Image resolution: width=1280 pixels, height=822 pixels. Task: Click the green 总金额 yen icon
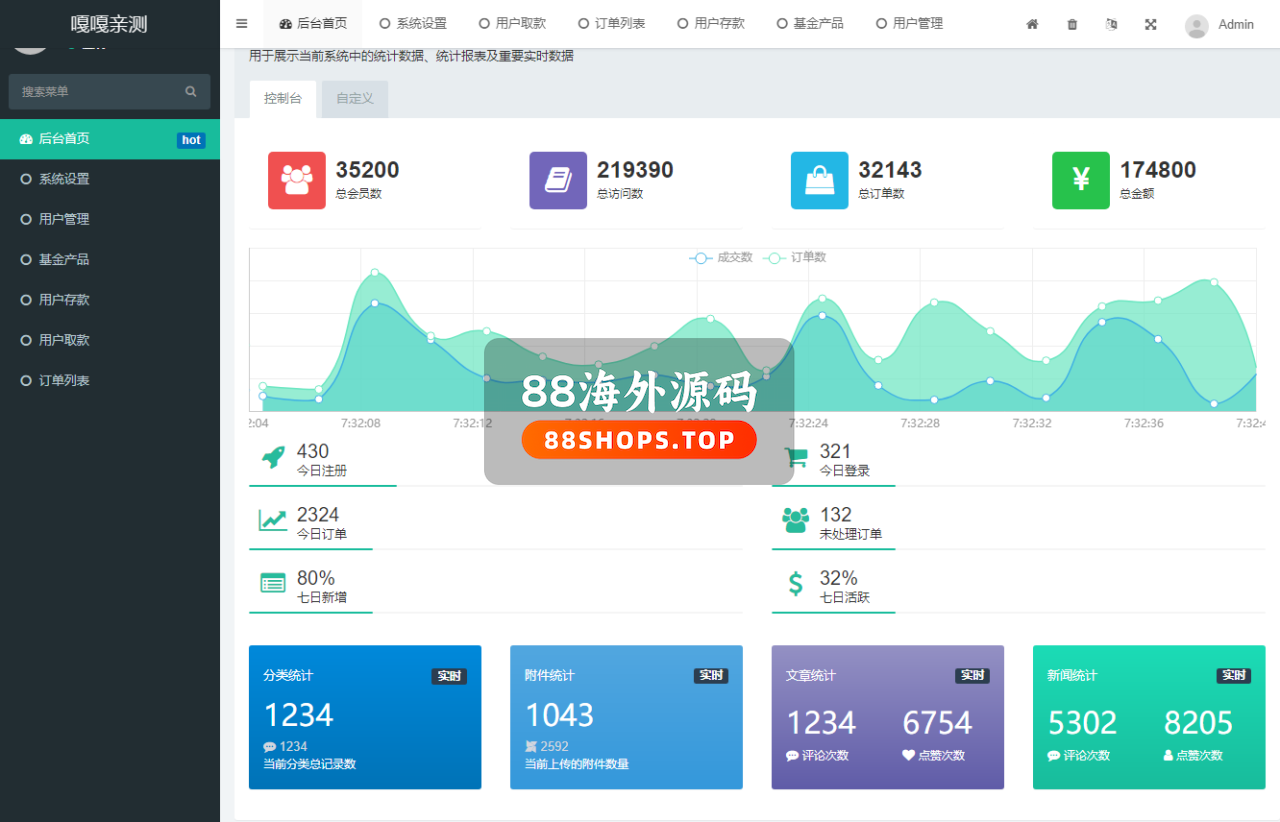coord(1080,180)
